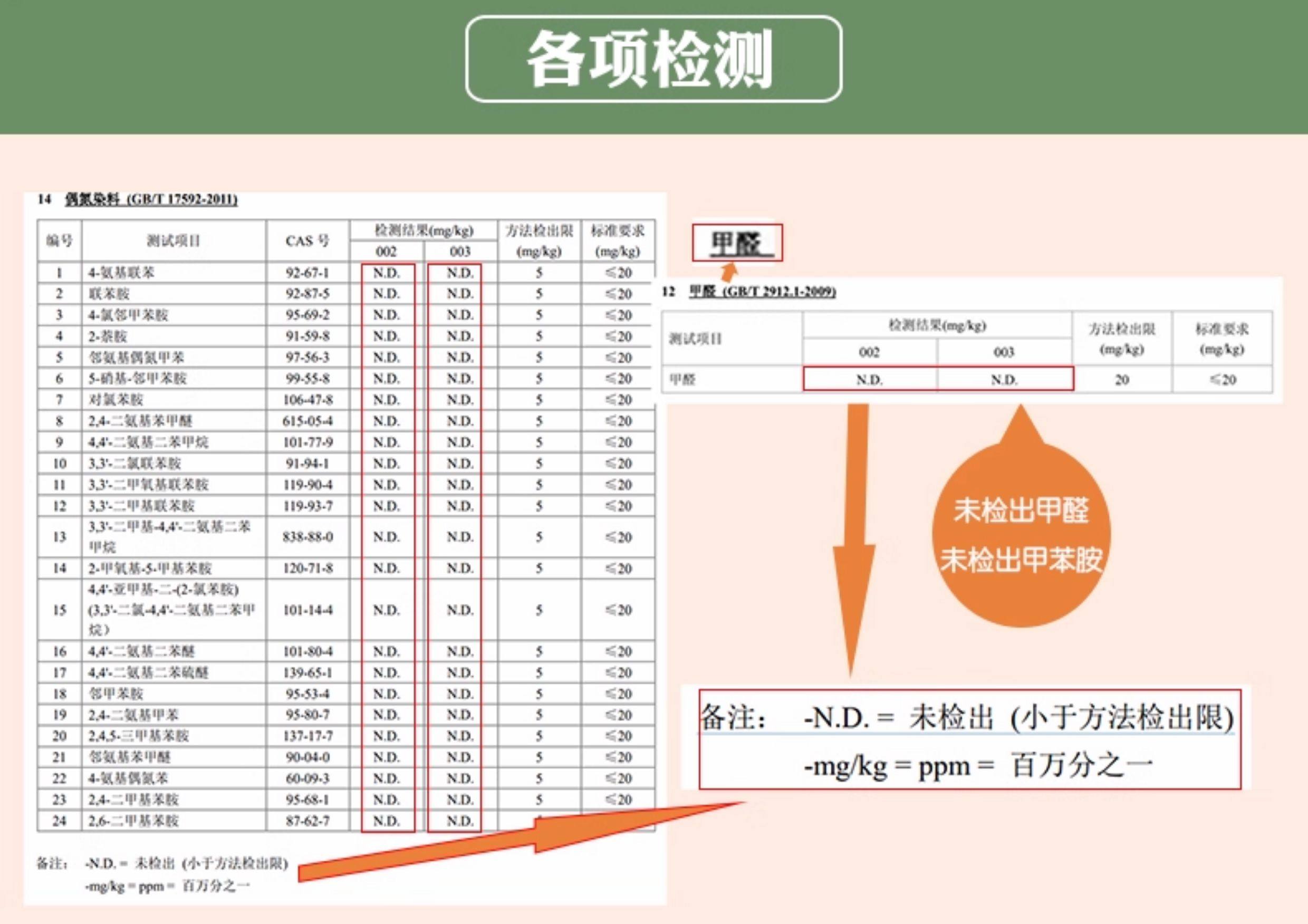Click the 甲醛 GB/T 2912.1-2009 heading
This screenshot has height=924, width=1308.
click(x=762, y=292)
